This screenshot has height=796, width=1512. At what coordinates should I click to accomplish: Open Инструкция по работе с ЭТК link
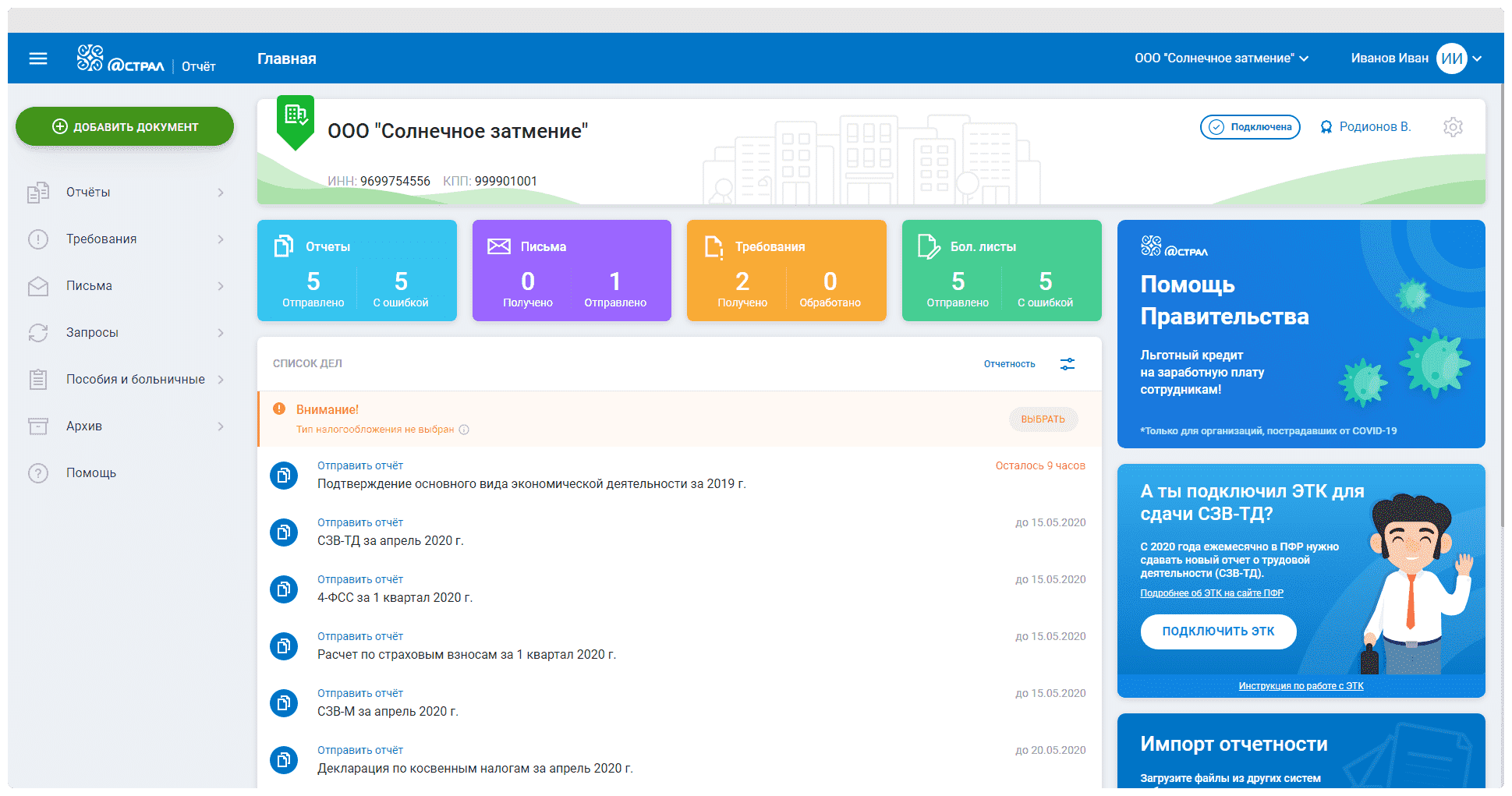click(1301, 686)
